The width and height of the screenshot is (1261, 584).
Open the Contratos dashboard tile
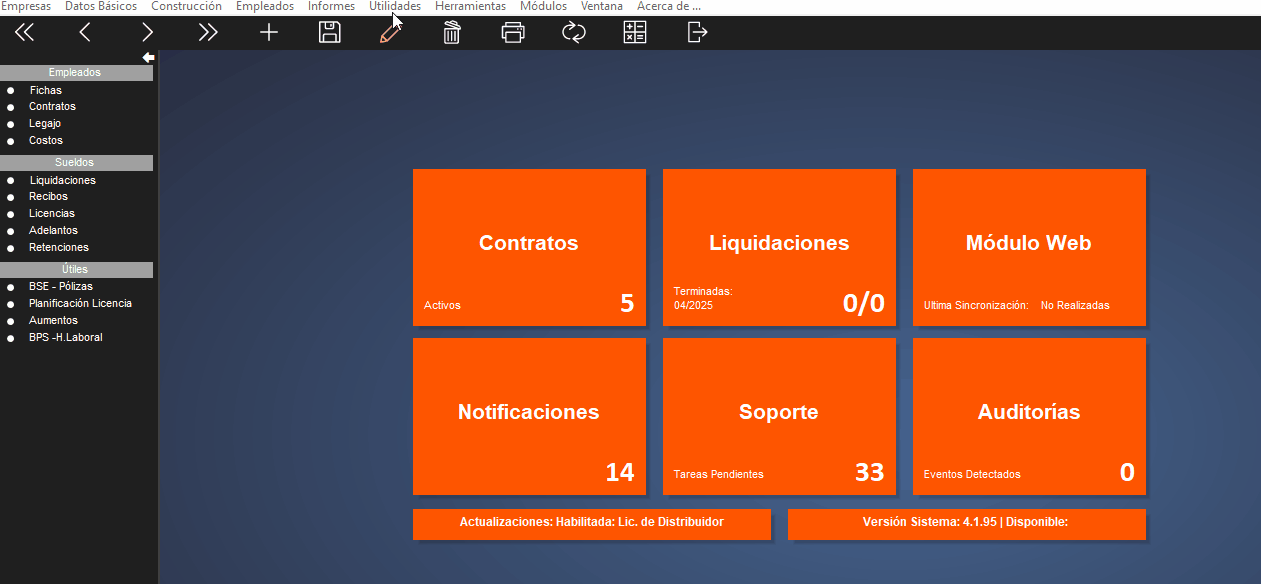click(529, 247)
